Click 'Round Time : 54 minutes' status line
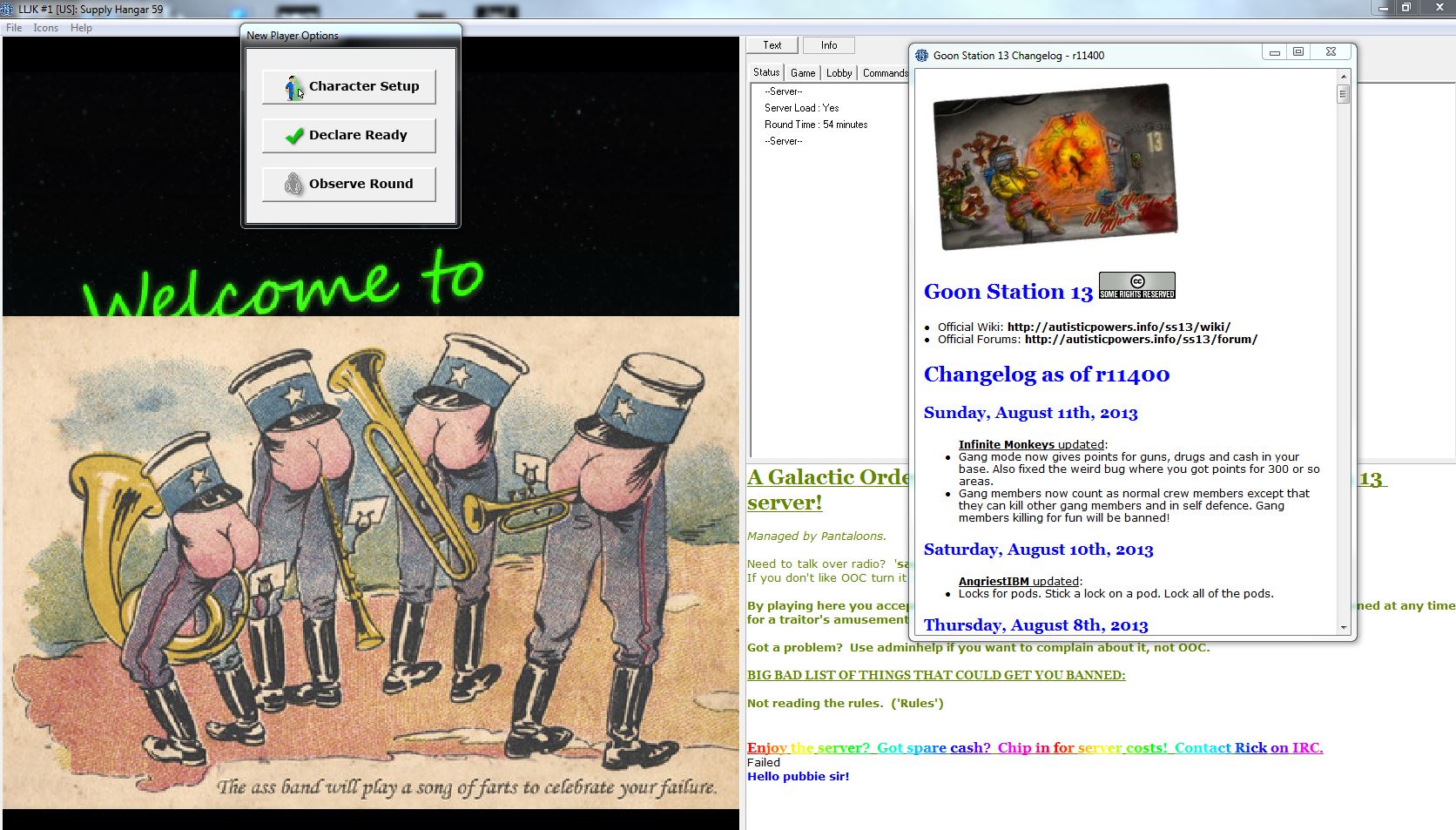Viewport: 1456px width, 830px height. (x=816, y=125)
